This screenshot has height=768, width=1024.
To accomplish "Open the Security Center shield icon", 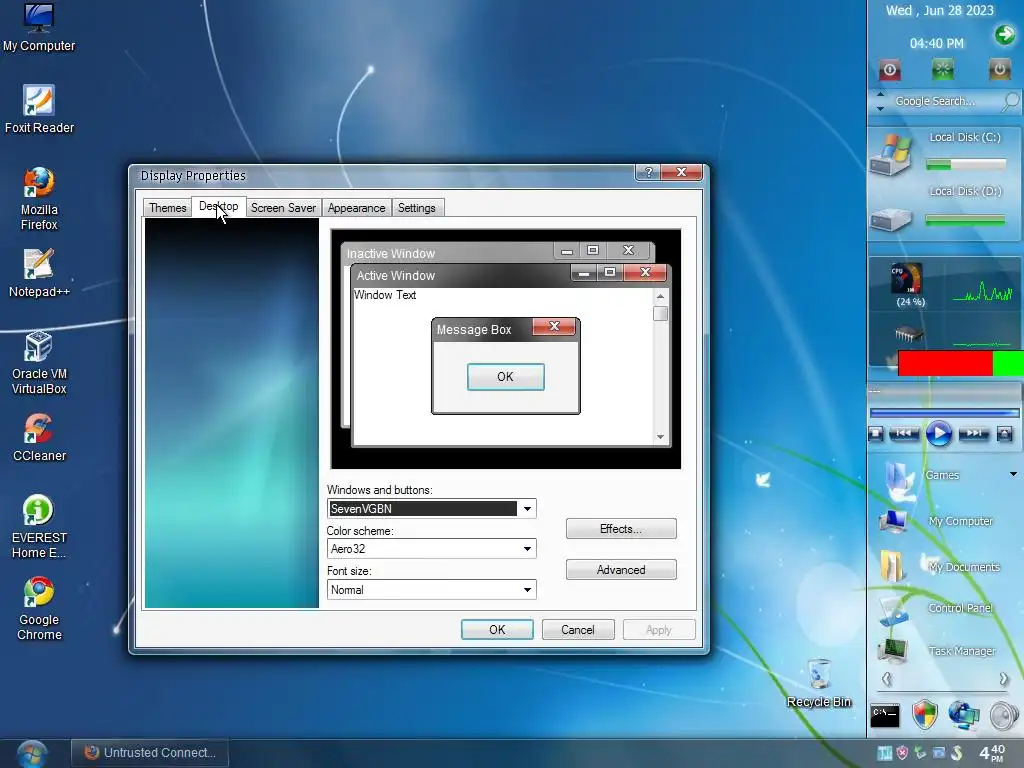I will (x=924, y=714).
